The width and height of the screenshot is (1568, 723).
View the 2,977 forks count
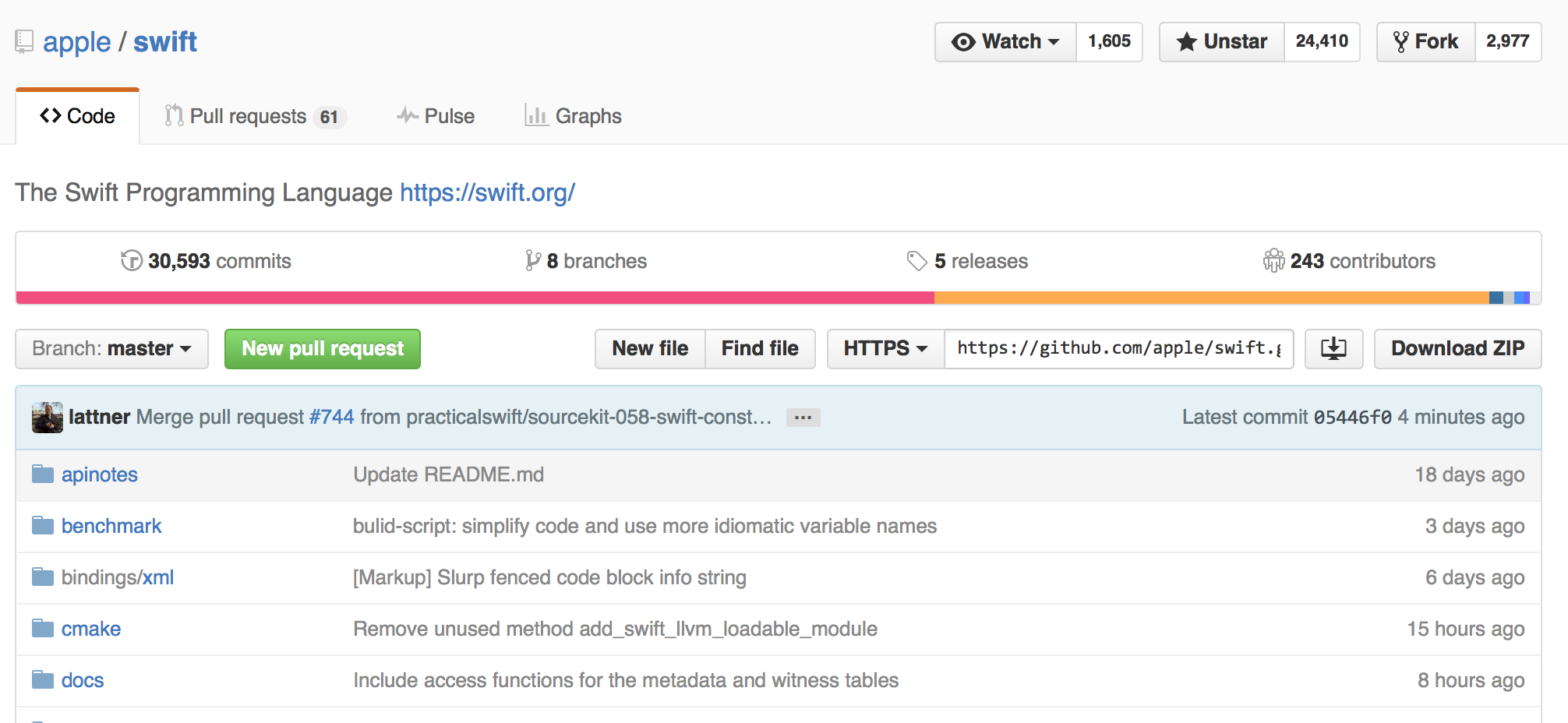[1507, 41]
